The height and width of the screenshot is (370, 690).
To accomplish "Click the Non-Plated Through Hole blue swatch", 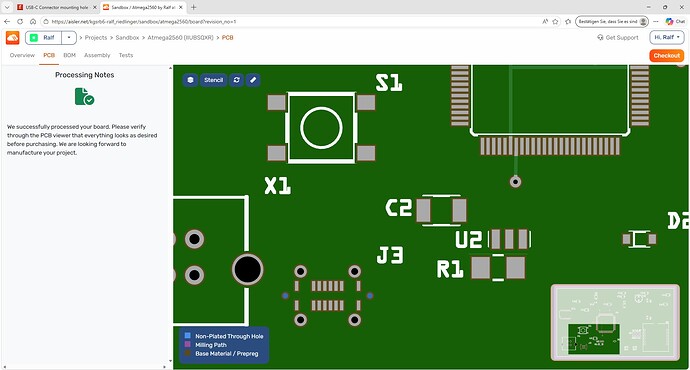I will pyautogui.click(x=187, y=336).
